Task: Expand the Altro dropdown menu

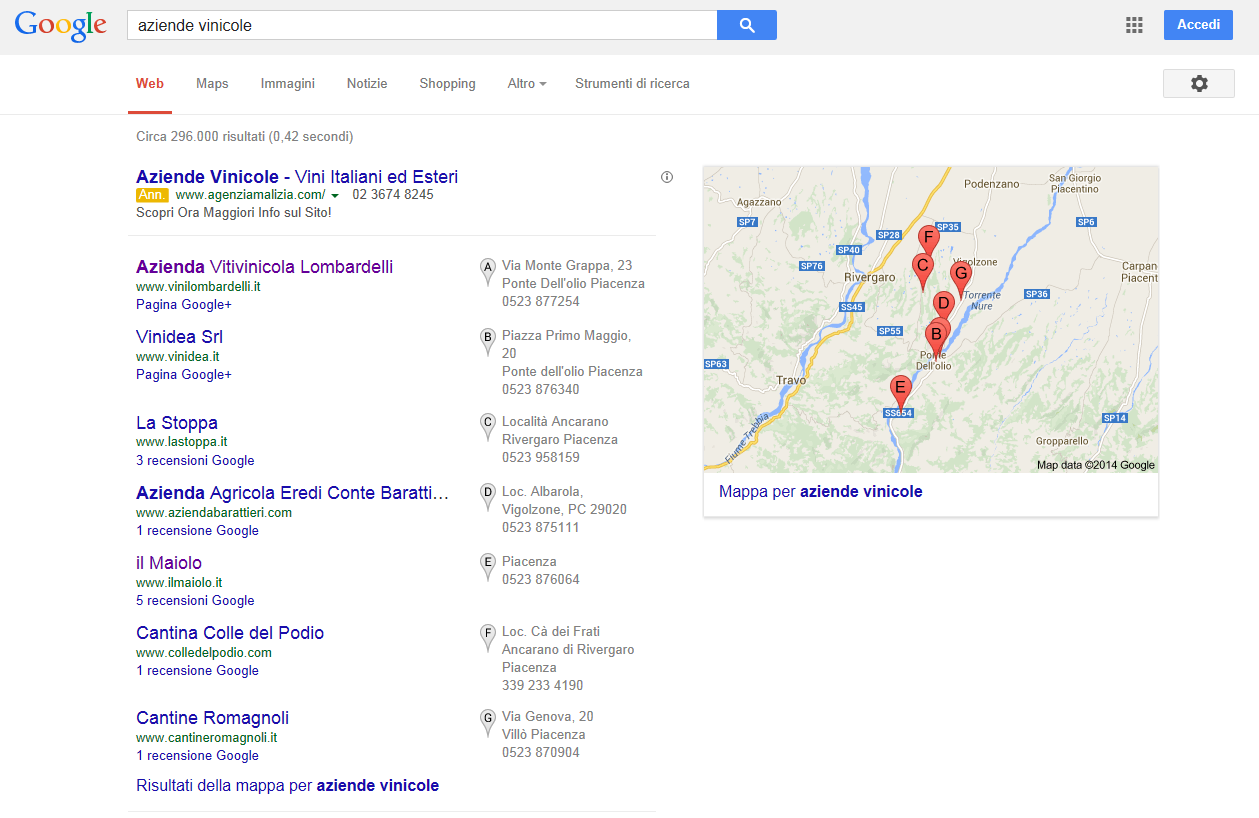Action: pos(527,84)
